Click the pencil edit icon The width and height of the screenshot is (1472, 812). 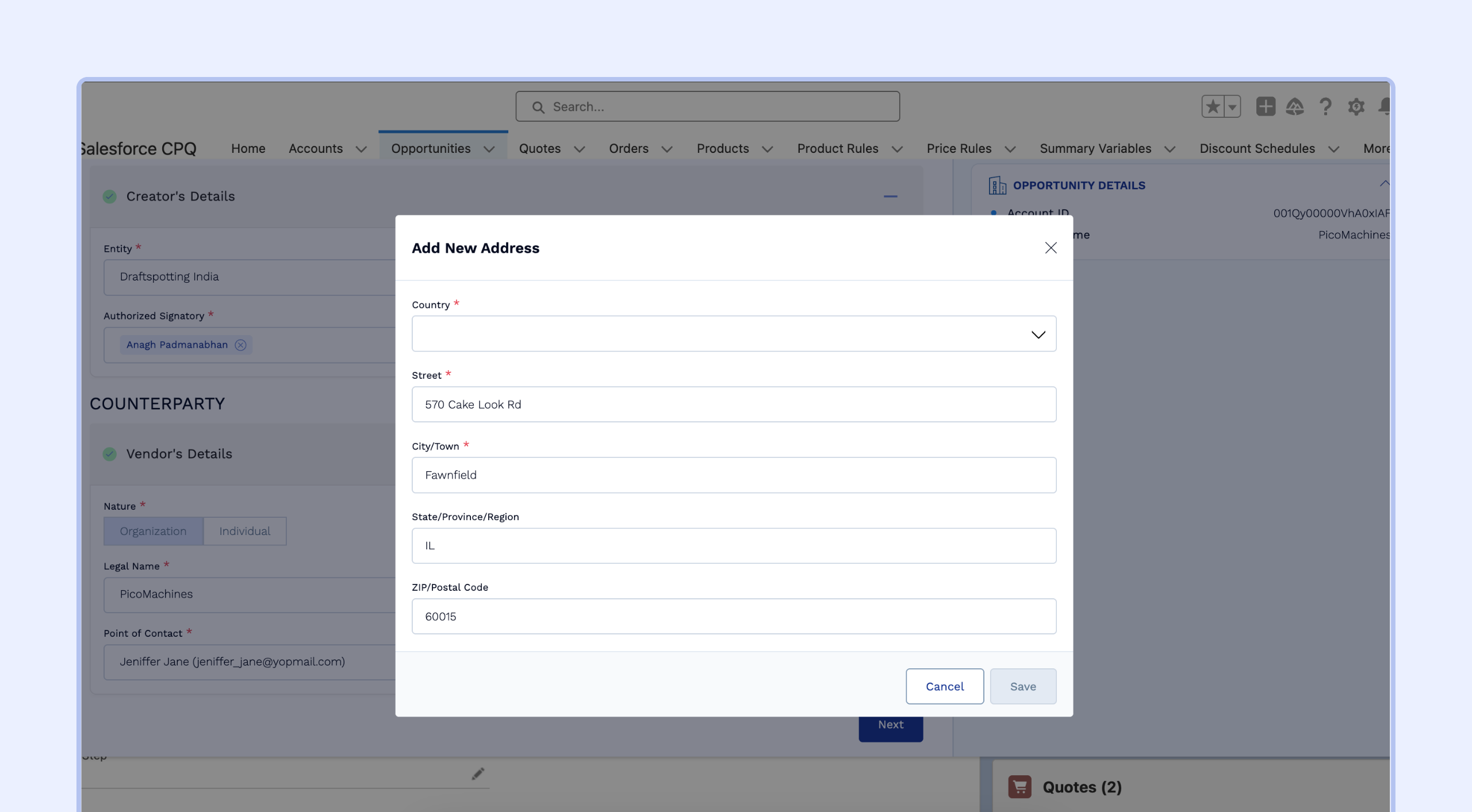[478, 774]
